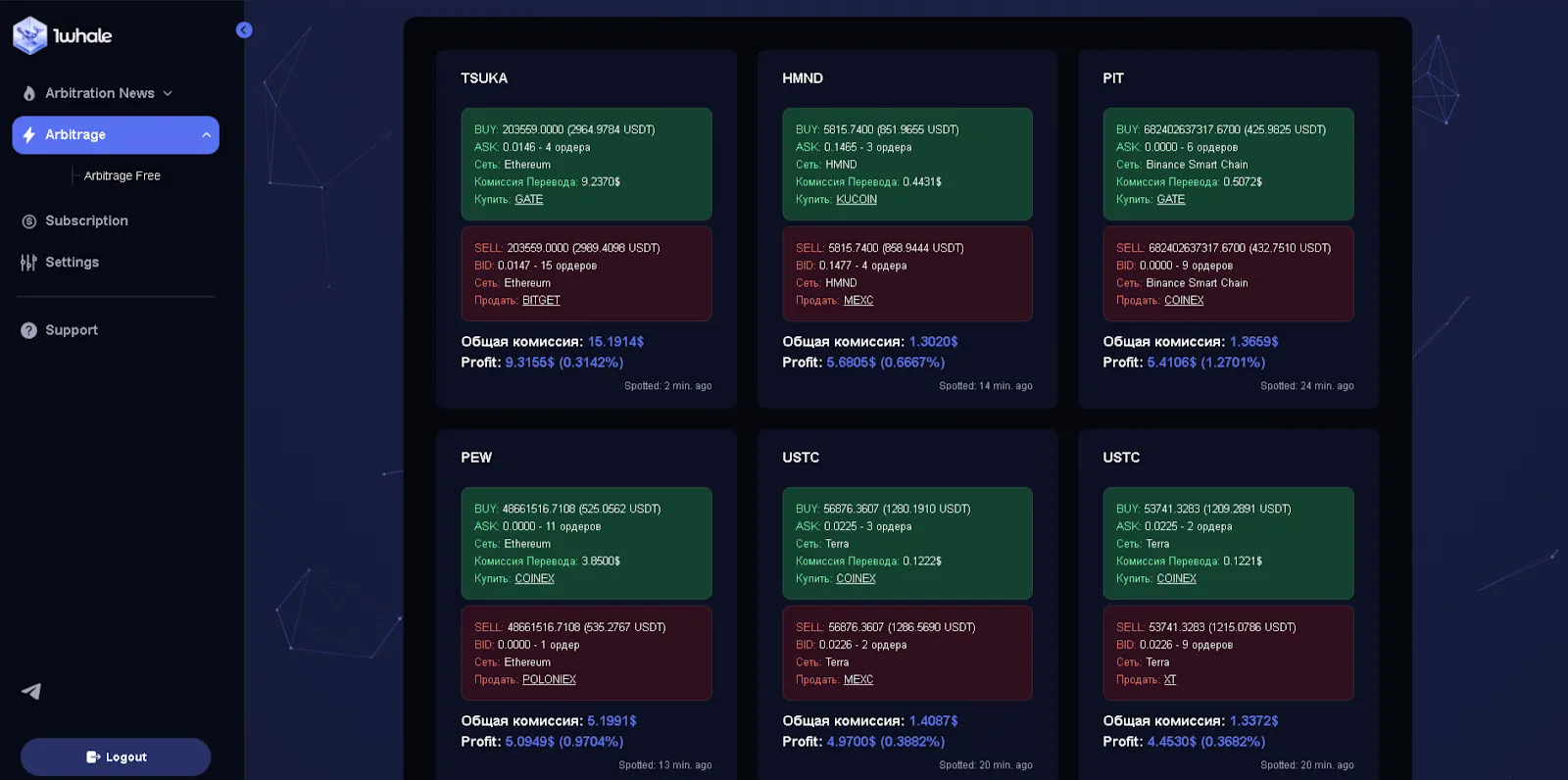Open MEXC sell link in HMND card
This screenshot has height=780, width=1568.
[858, 301]
